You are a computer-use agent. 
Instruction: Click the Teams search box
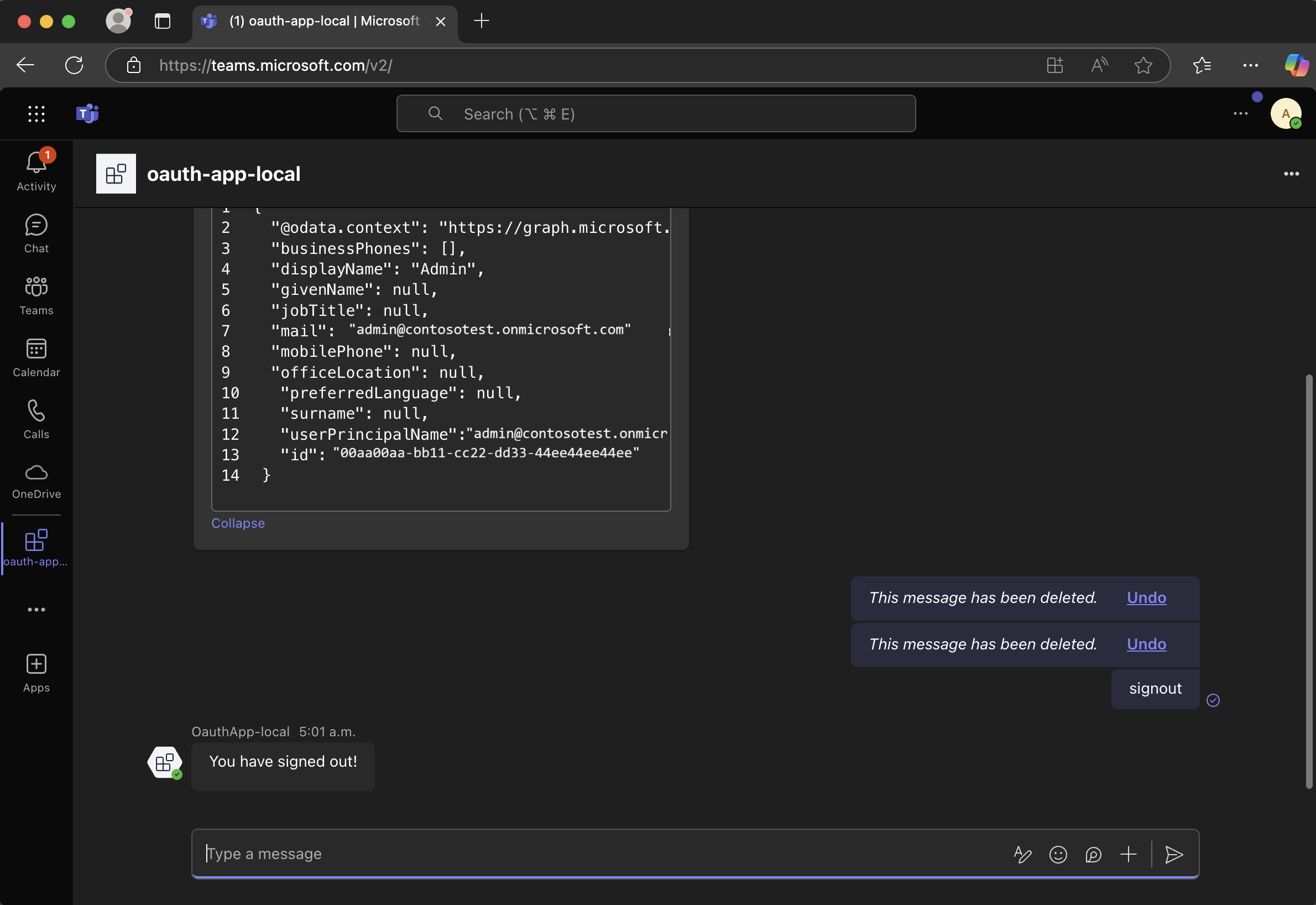[x=656, y=114]
